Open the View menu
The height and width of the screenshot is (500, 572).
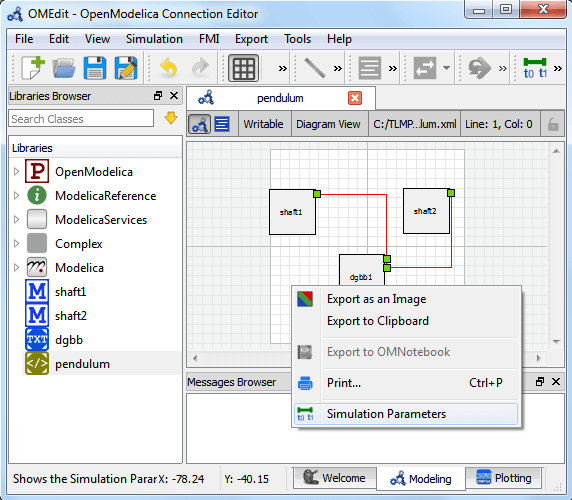tap(97, 39)
